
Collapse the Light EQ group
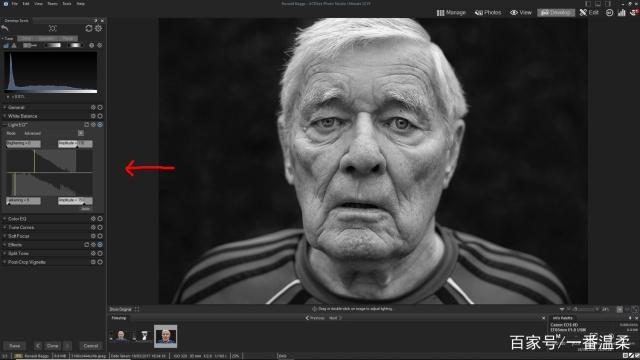[x=4, y=124]
